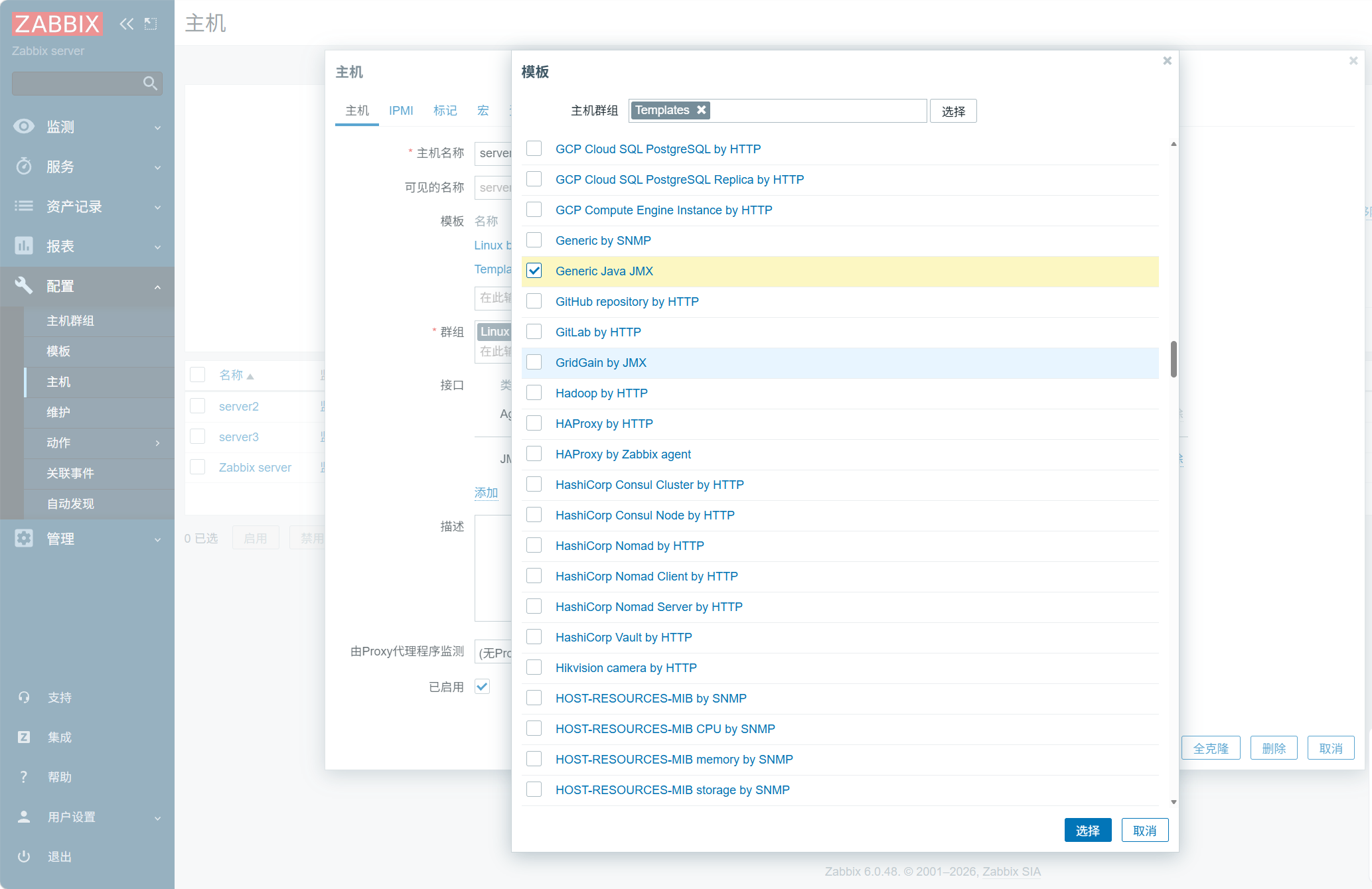Click the power icon for 退出
Image resolution: width=1372 pixels, height=889 pixels.
tap(24, 856)
